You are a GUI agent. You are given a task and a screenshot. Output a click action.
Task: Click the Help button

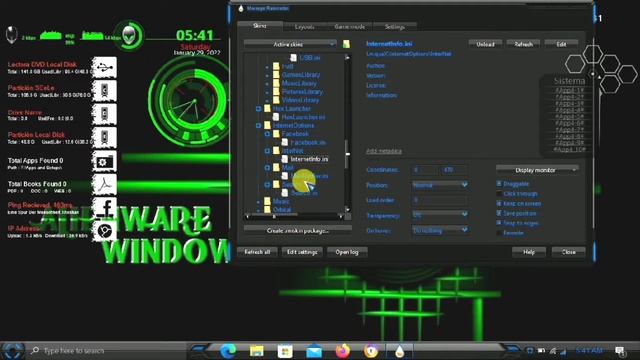[x=529, y=252]
